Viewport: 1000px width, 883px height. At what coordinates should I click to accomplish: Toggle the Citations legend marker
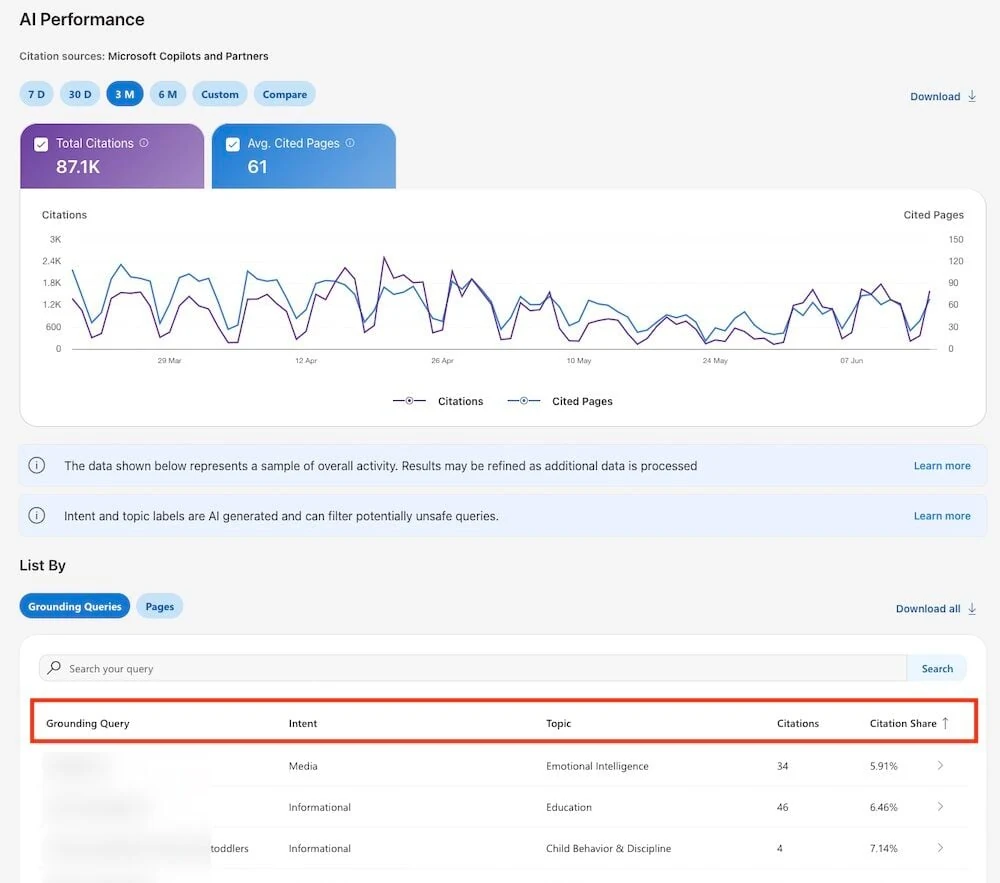tap(409, 400)
